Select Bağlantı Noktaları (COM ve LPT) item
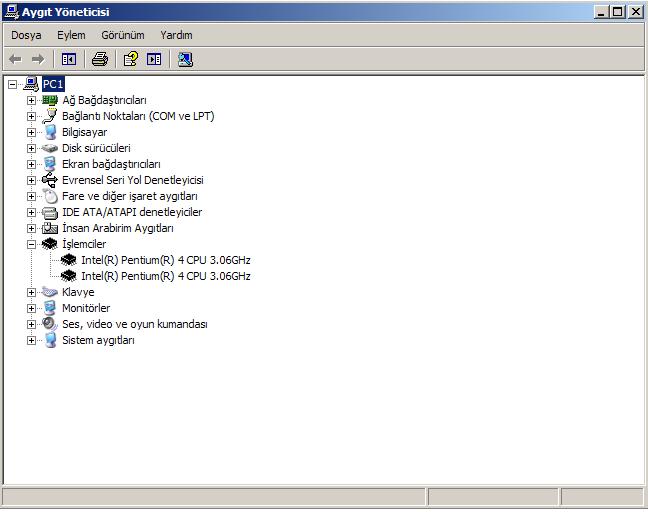The height and width of the screenshot is (512, 648). 137,116
